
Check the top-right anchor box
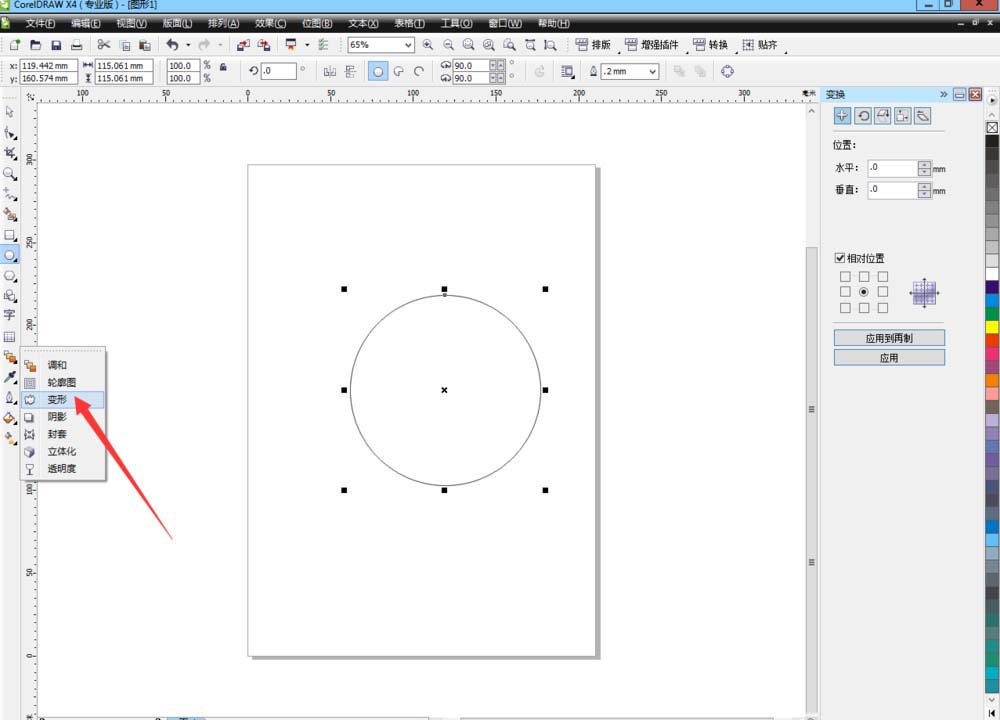(883, 276)
